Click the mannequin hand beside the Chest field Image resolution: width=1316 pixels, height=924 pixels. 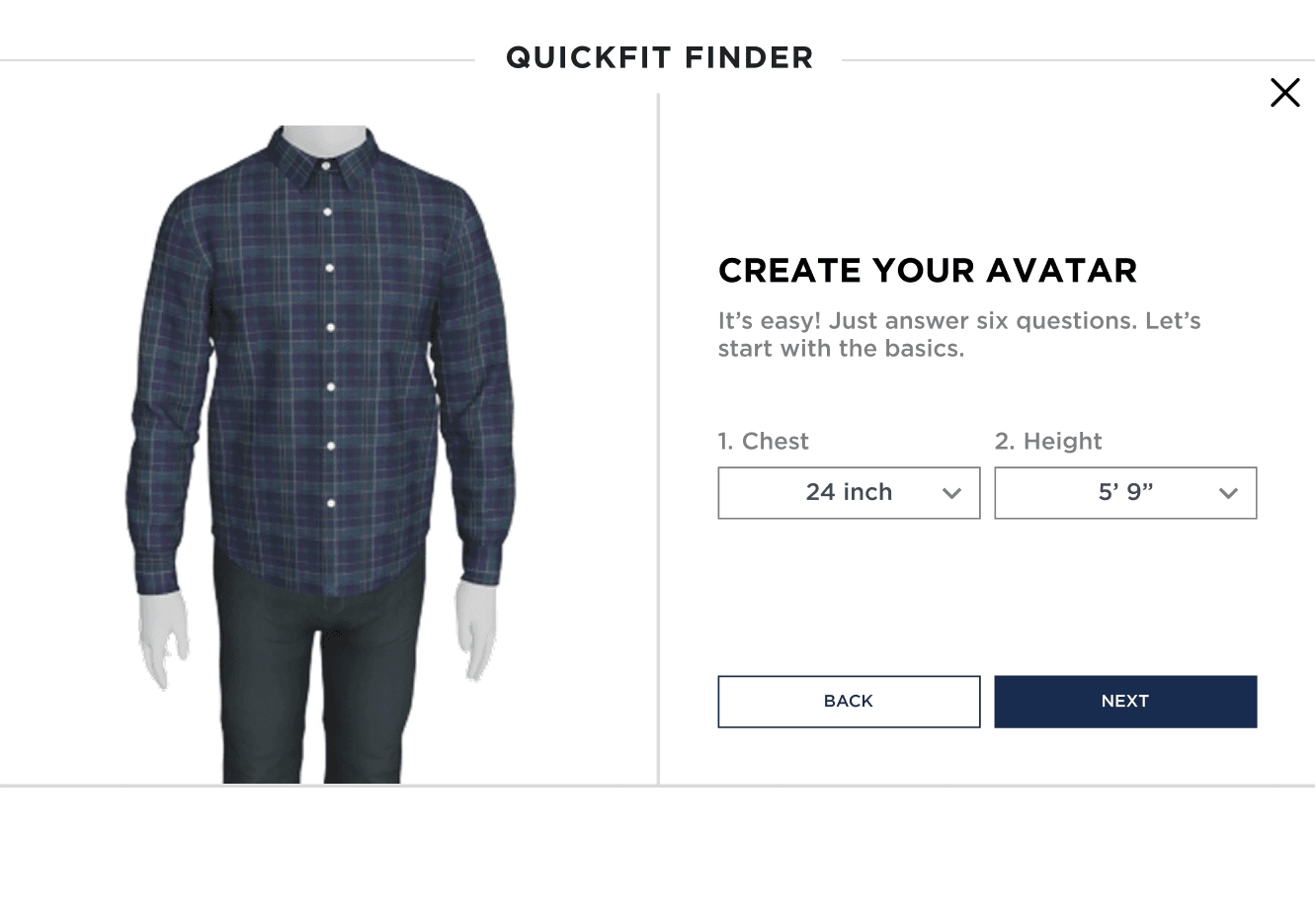click(x=477, y=632)
